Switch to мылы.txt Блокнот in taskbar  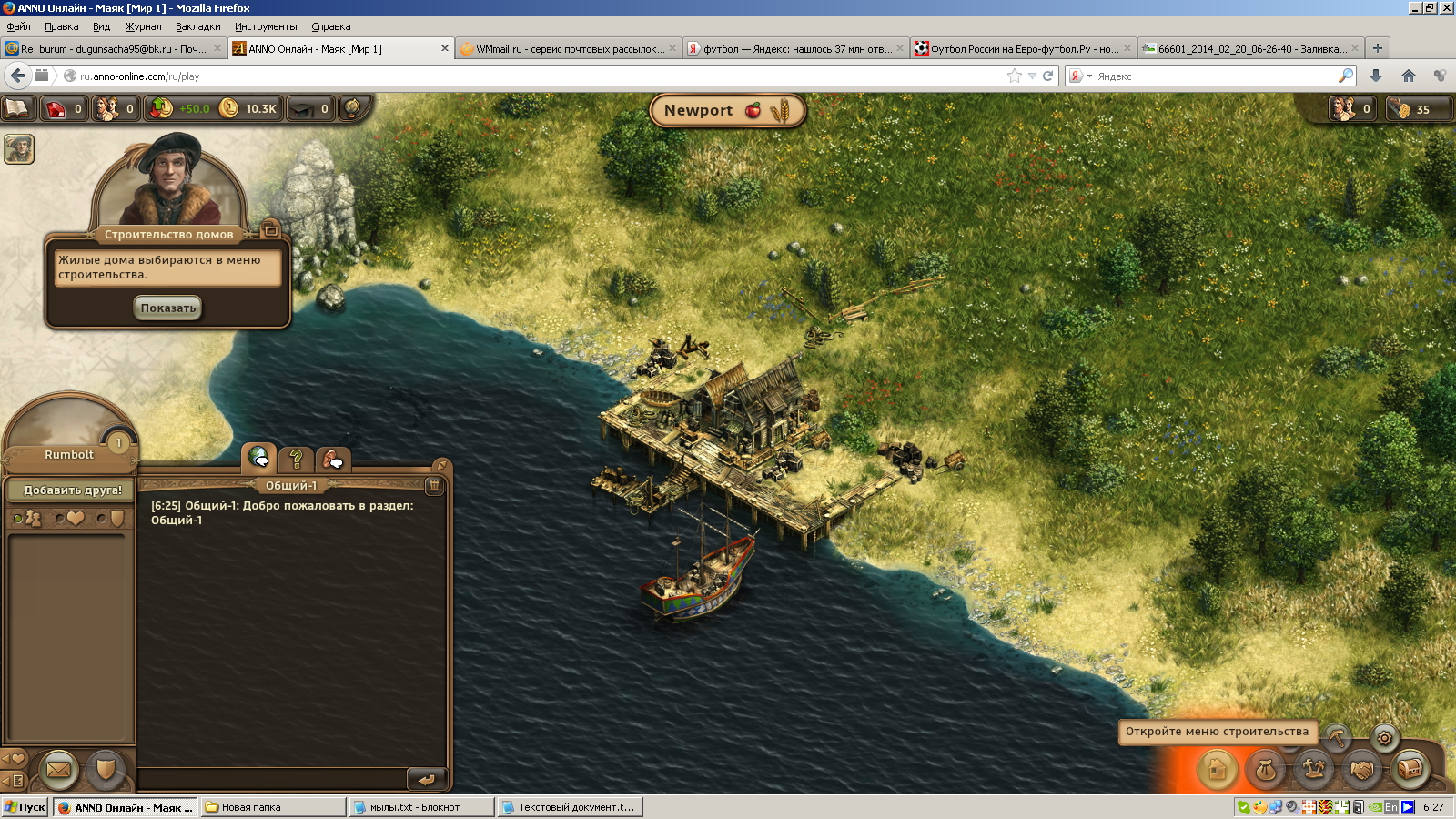tap(421, 807)
